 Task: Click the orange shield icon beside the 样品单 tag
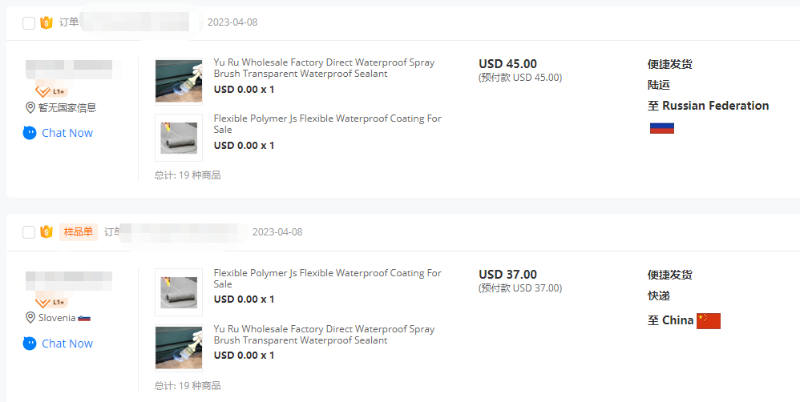[46, 232]
